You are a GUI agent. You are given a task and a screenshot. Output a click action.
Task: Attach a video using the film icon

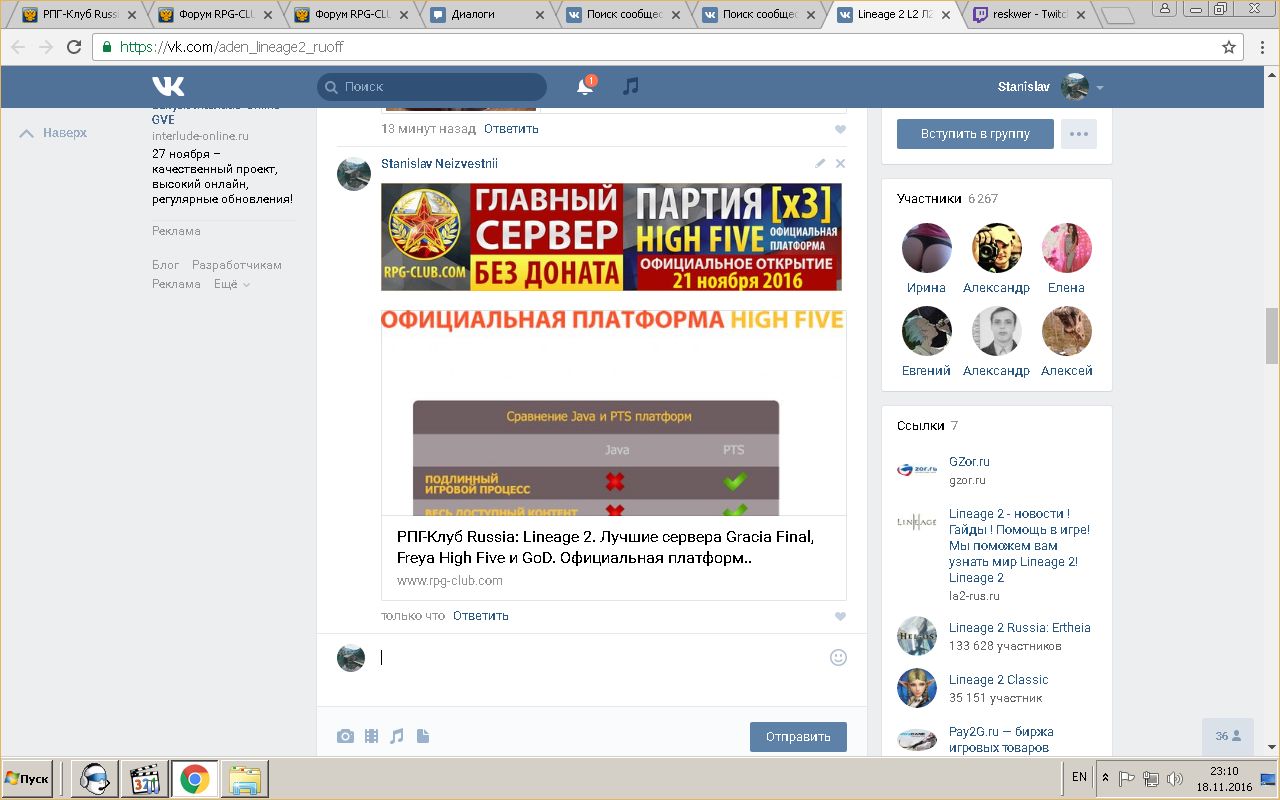[x=372, y=737]
